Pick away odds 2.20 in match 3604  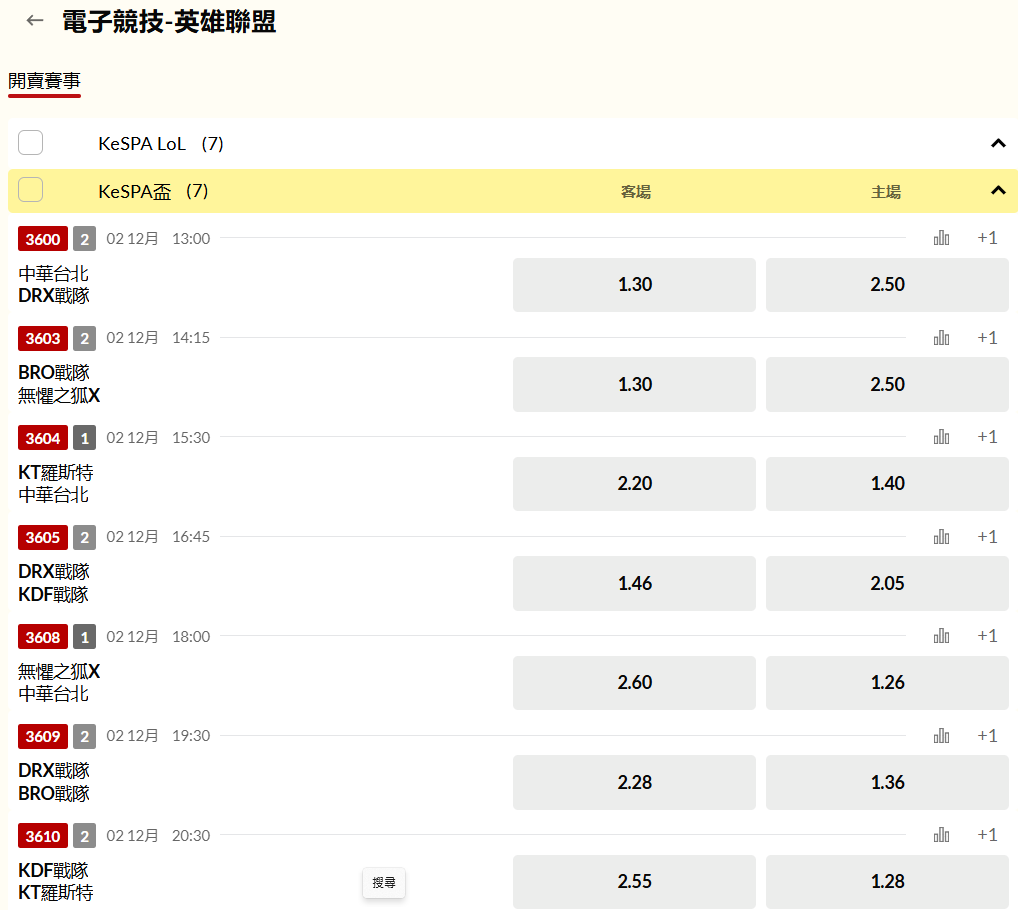pyautogui.click(x=634, y=484)
